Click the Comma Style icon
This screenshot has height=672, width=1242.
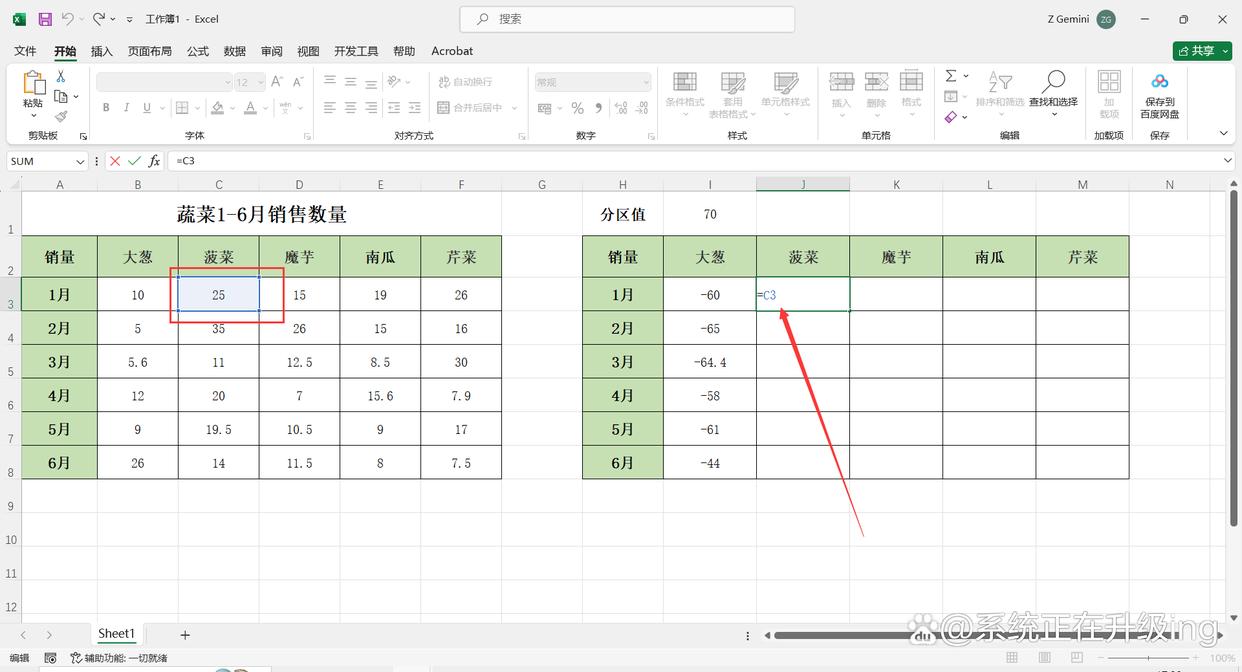pyautogui.click(x=596, y=108)
